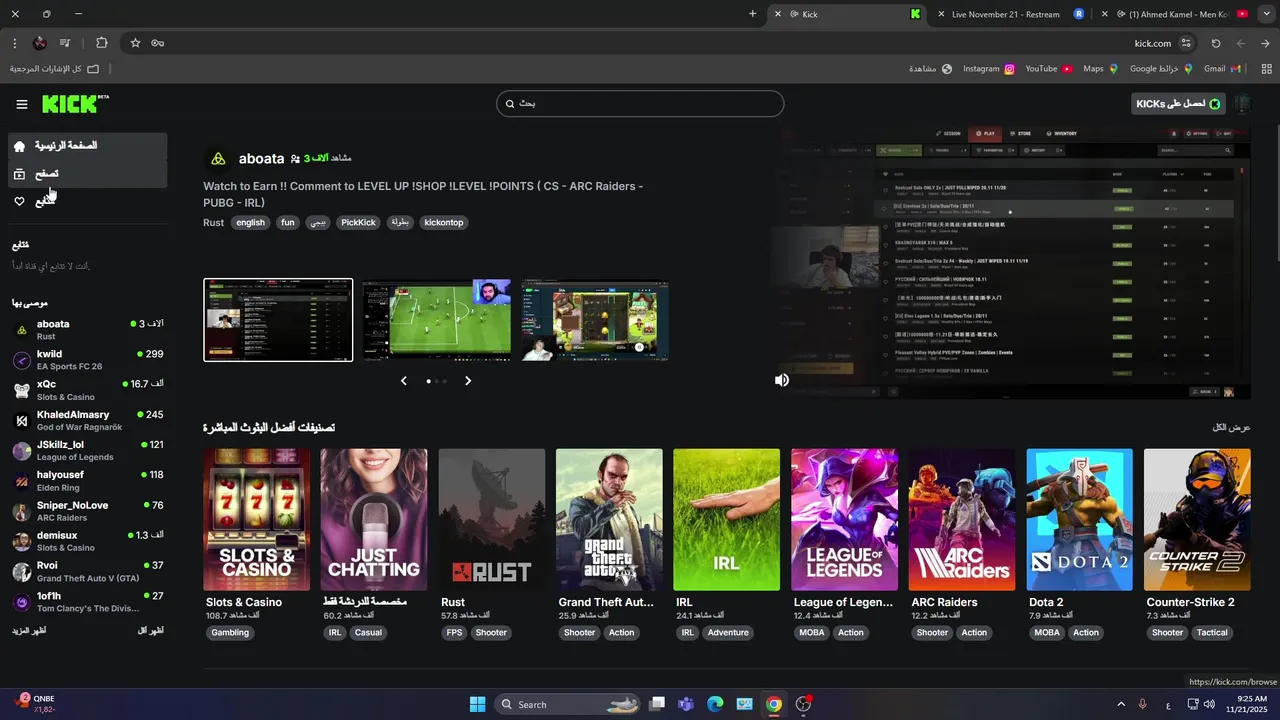Open the Kick hamburger sidebar menu
Image resolution: width=1280 pixels, height=720 pixels.
22,104
